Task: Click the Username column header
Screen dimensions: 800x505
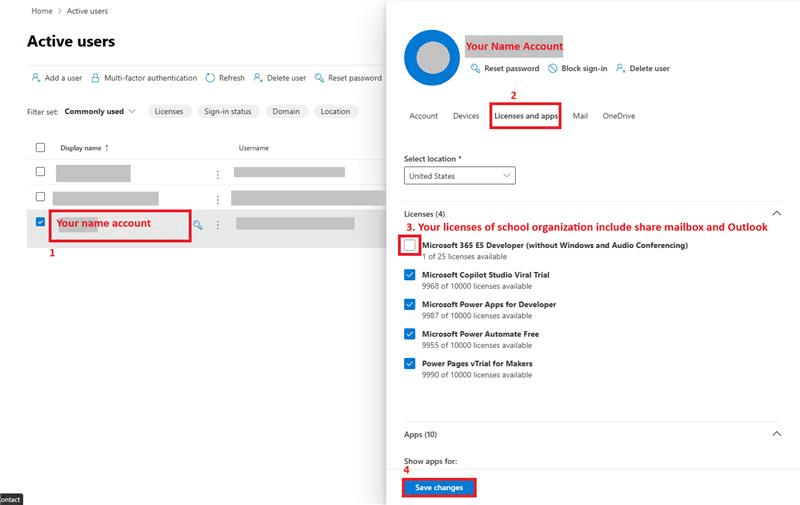Action: [254, 148]
